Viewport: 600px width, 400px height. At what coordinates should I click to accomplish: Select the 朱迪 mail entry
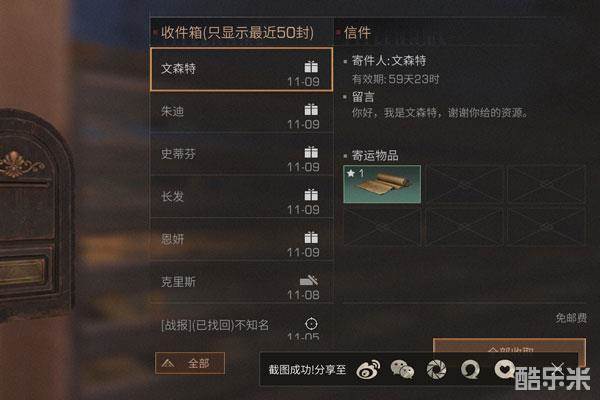click(x=241, y=113)
